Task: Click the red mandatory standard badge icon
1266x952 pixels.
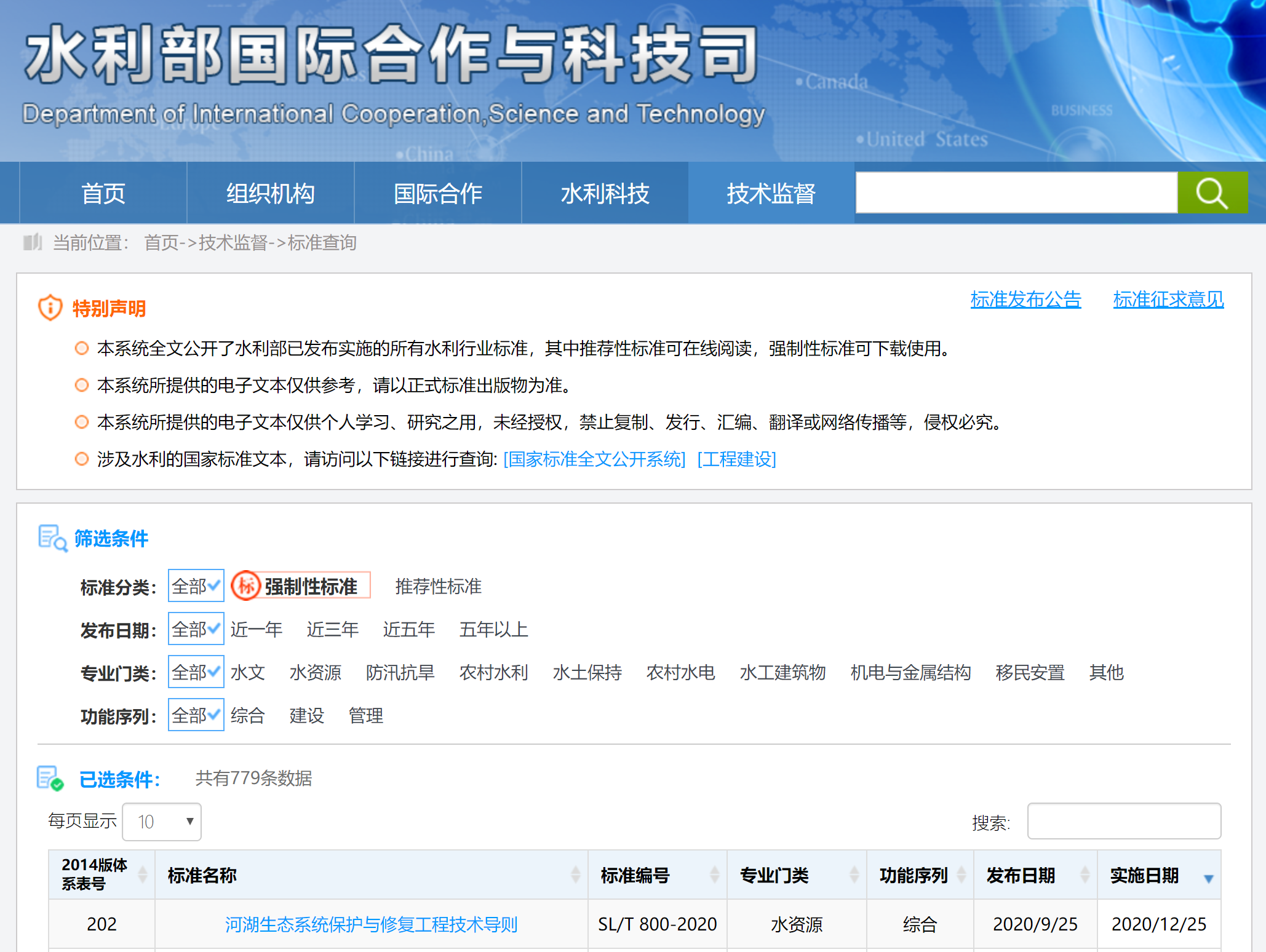Action: pos(246,585)
